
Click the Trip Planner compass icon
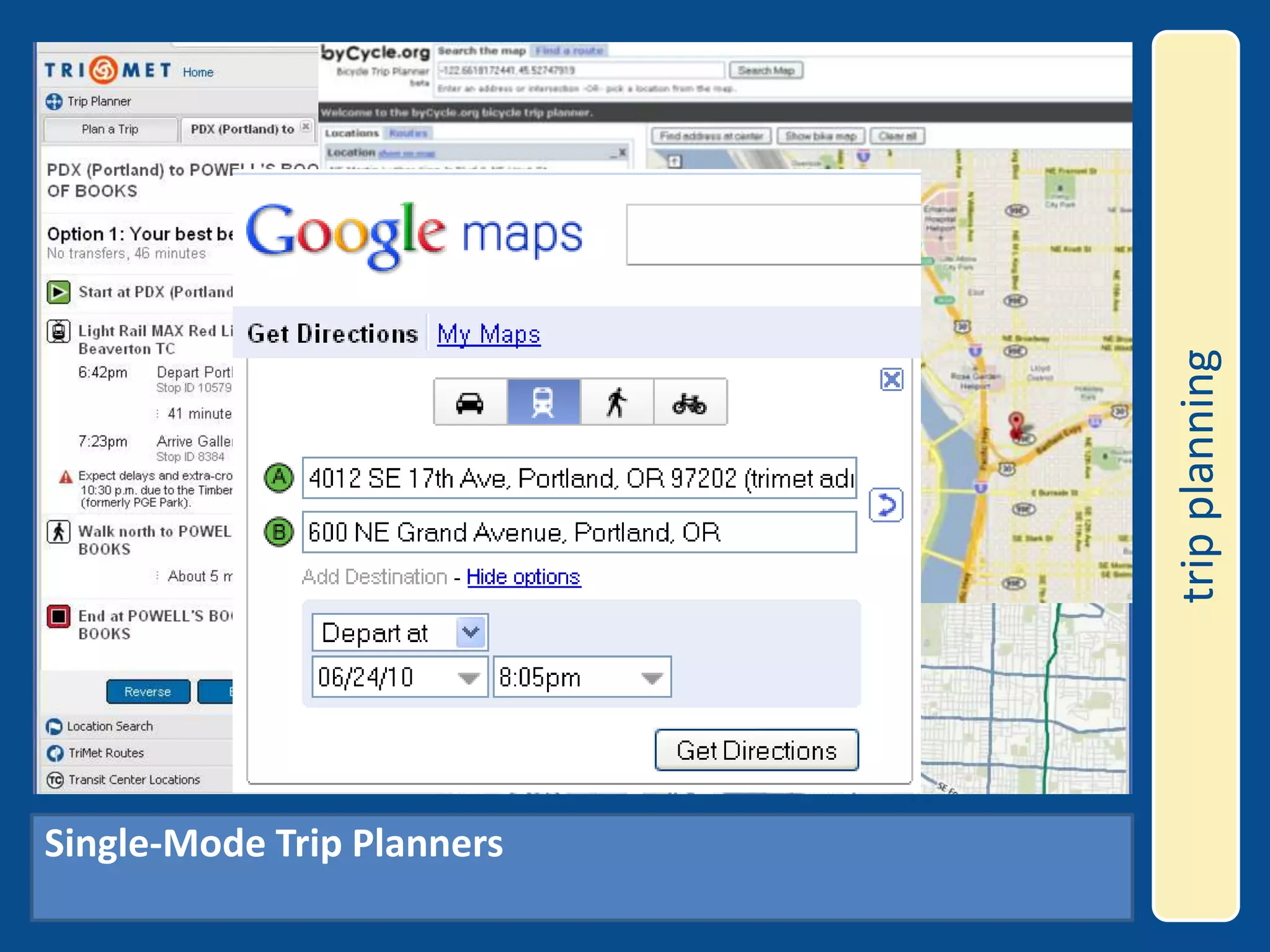54,101
